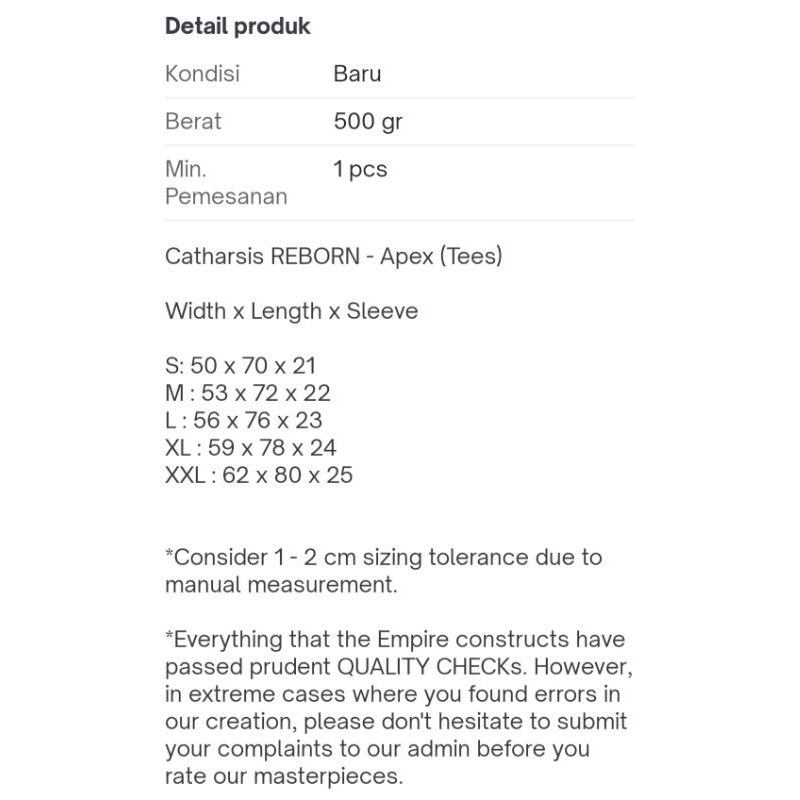800x800 pixels.
Task: Select the XL size measurement row
Action: coord(250,448)
